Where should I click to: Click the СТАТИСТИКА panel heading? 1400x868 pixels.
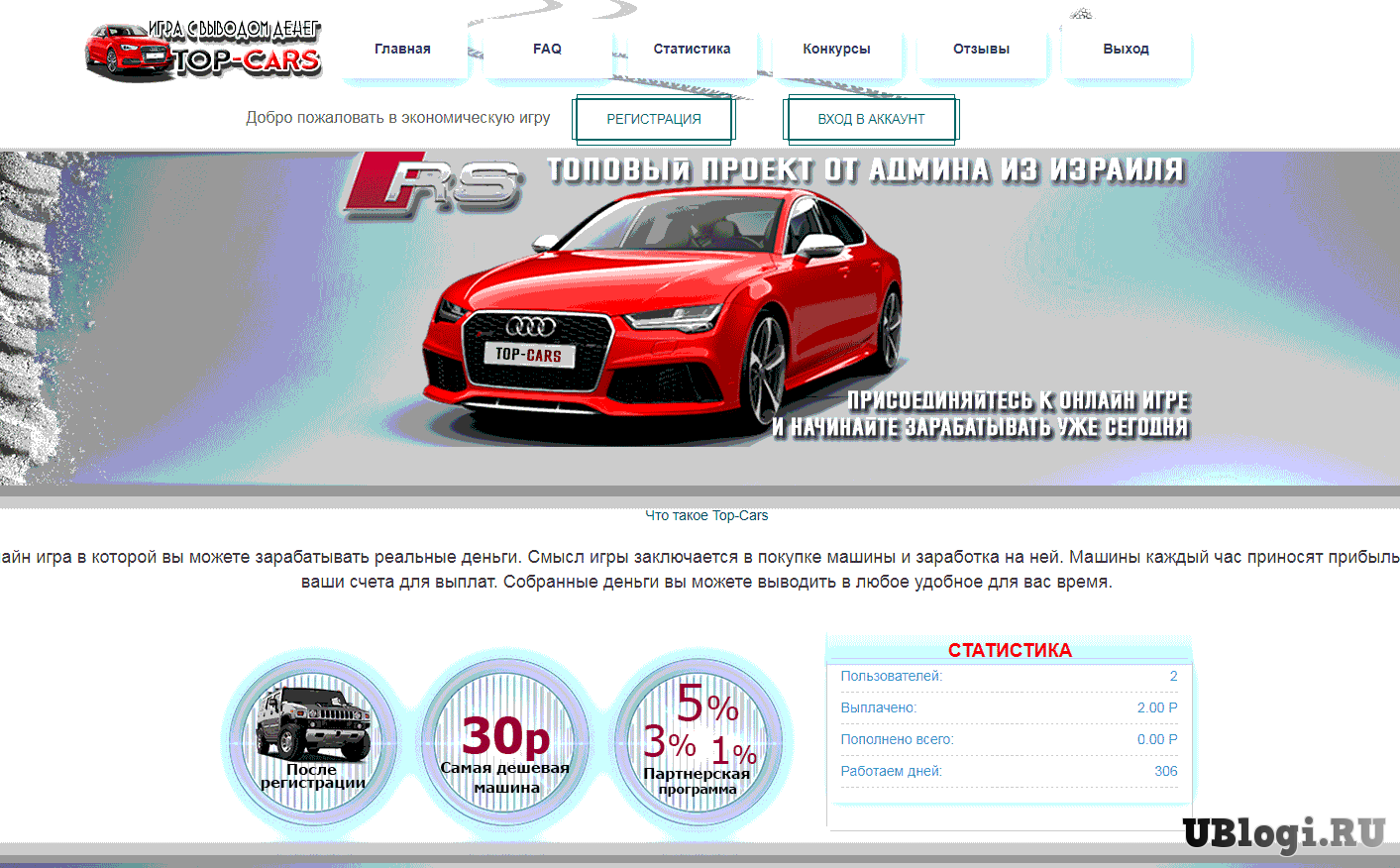click(1009, 650)
